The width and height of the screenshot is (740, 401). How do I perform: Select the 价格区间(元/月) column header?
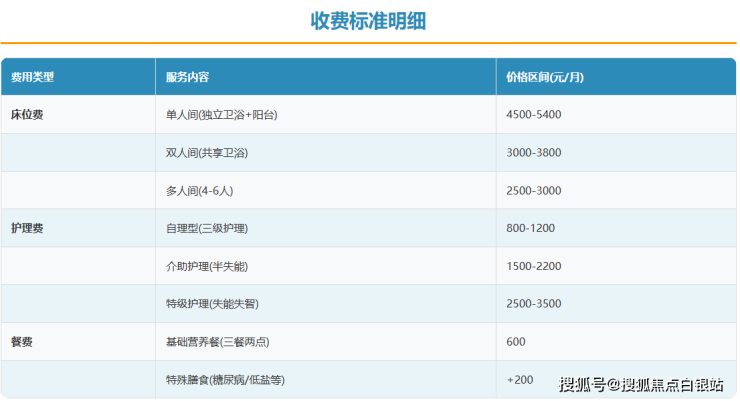pyautogui.click(x=546, y=77)
